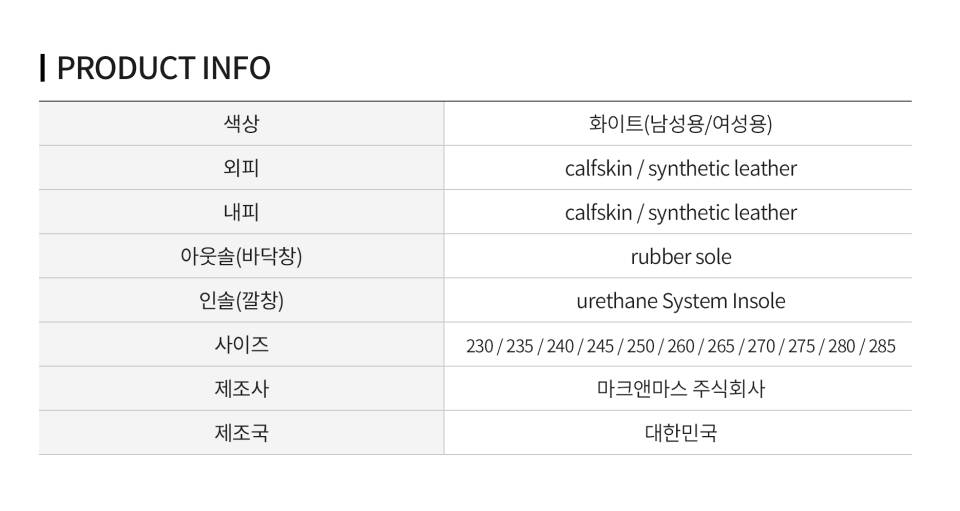The image size is (960, 511).
Task: Select the 제조사 row label
Action: 241,389
